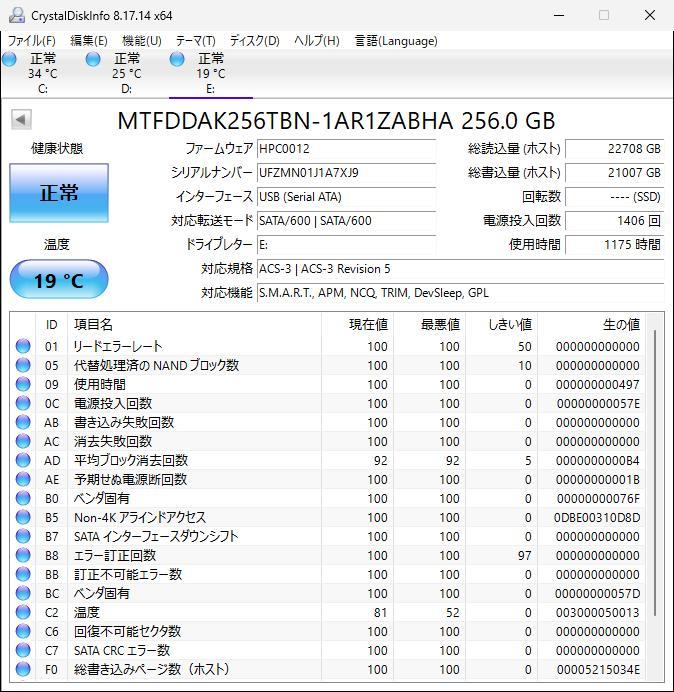Viewport: 674px width, 692px height.
Task: Click total host reads value 22708 GB
Action: click(x=614, y=149)
